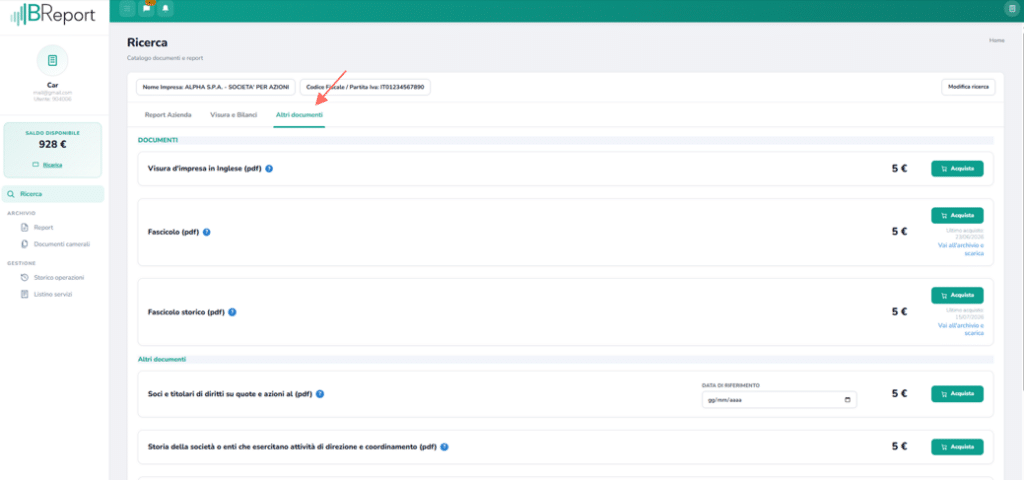Screen dimensions: 1024x480
Task: Switch to the Report Azienda tab
Action: (168, 115)
